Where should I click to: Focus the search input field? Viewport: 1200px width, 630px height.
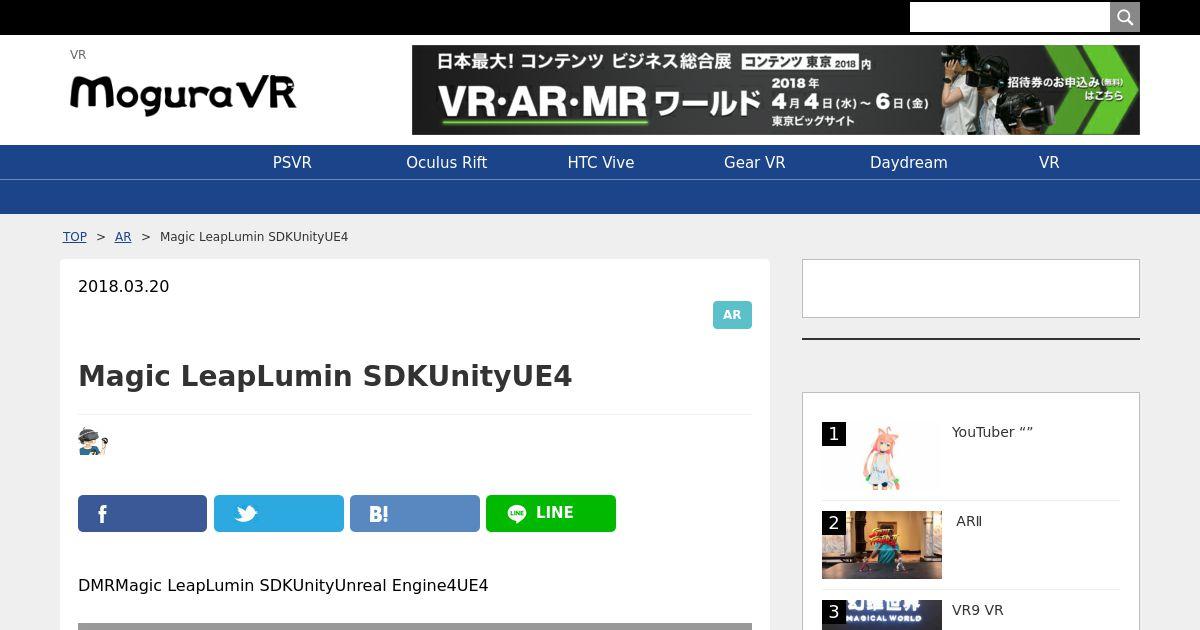1010,17
